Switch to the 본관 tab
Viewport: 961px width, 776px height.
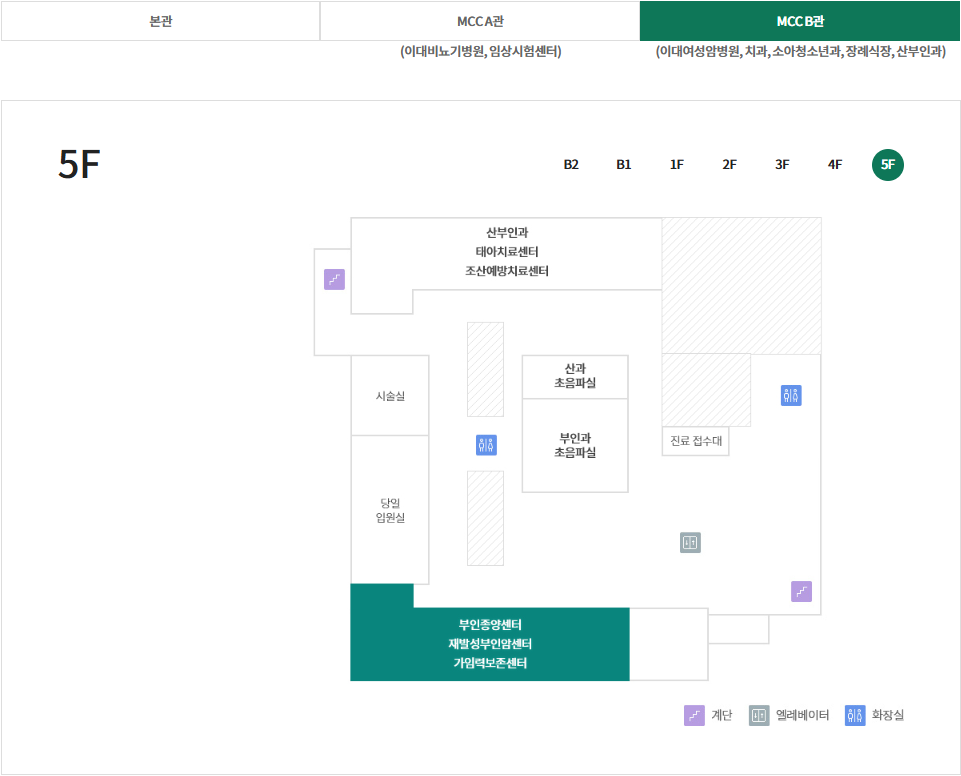[160, 20]
